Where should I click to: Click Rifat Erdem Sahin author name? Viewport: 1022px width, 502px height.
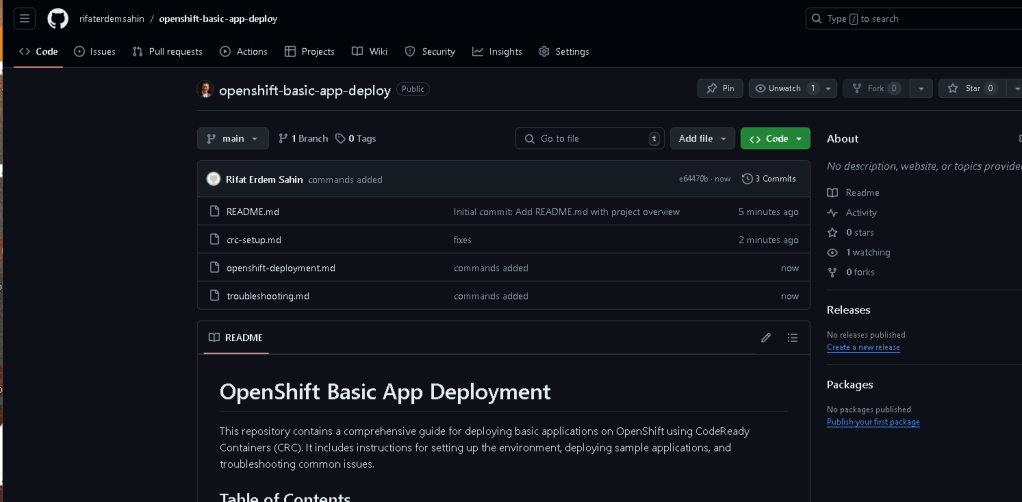click(264, 179)
